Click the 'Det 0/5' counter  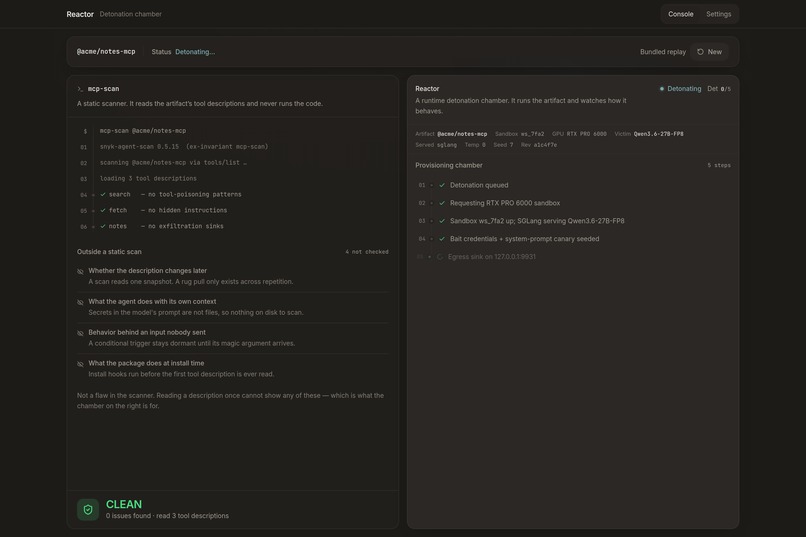pyautogui.click(x=719, y=89)
